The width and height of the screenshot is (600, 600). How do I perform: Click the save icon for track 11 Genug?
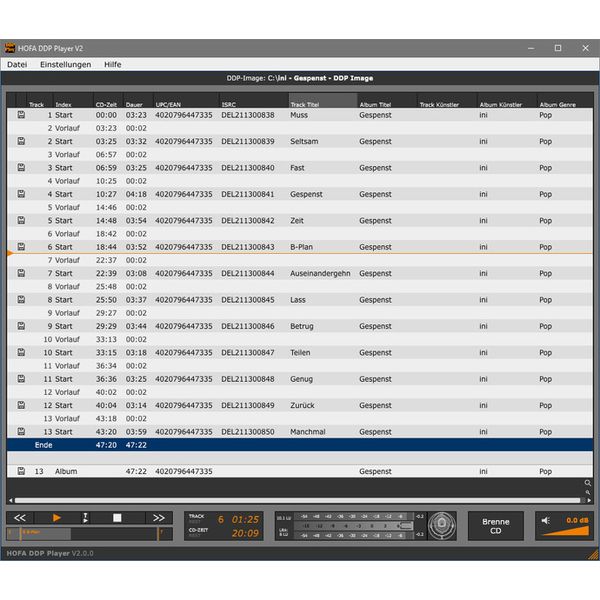21,379
